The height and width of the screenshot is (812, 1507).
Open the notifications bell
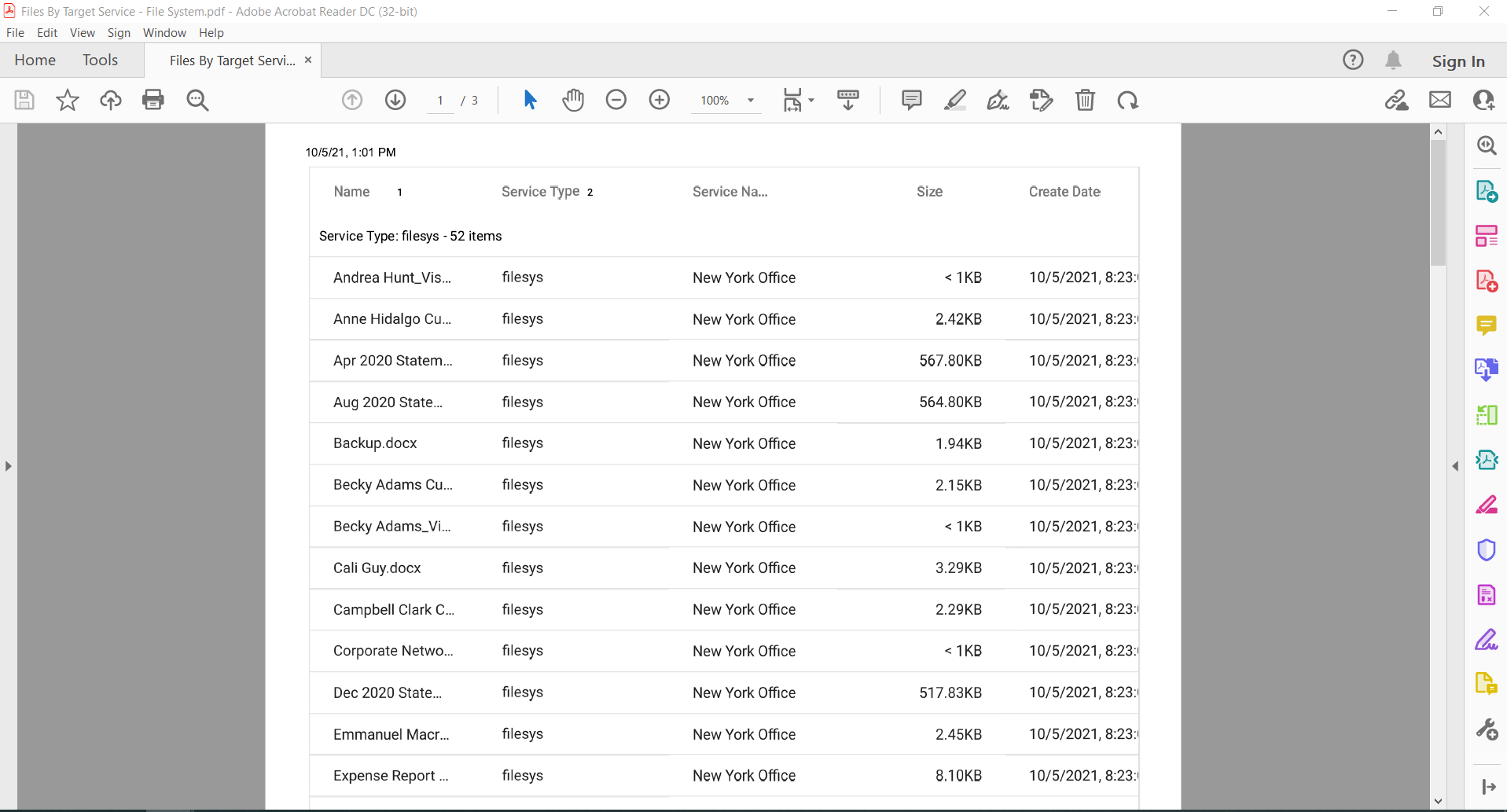(1393, 61)
